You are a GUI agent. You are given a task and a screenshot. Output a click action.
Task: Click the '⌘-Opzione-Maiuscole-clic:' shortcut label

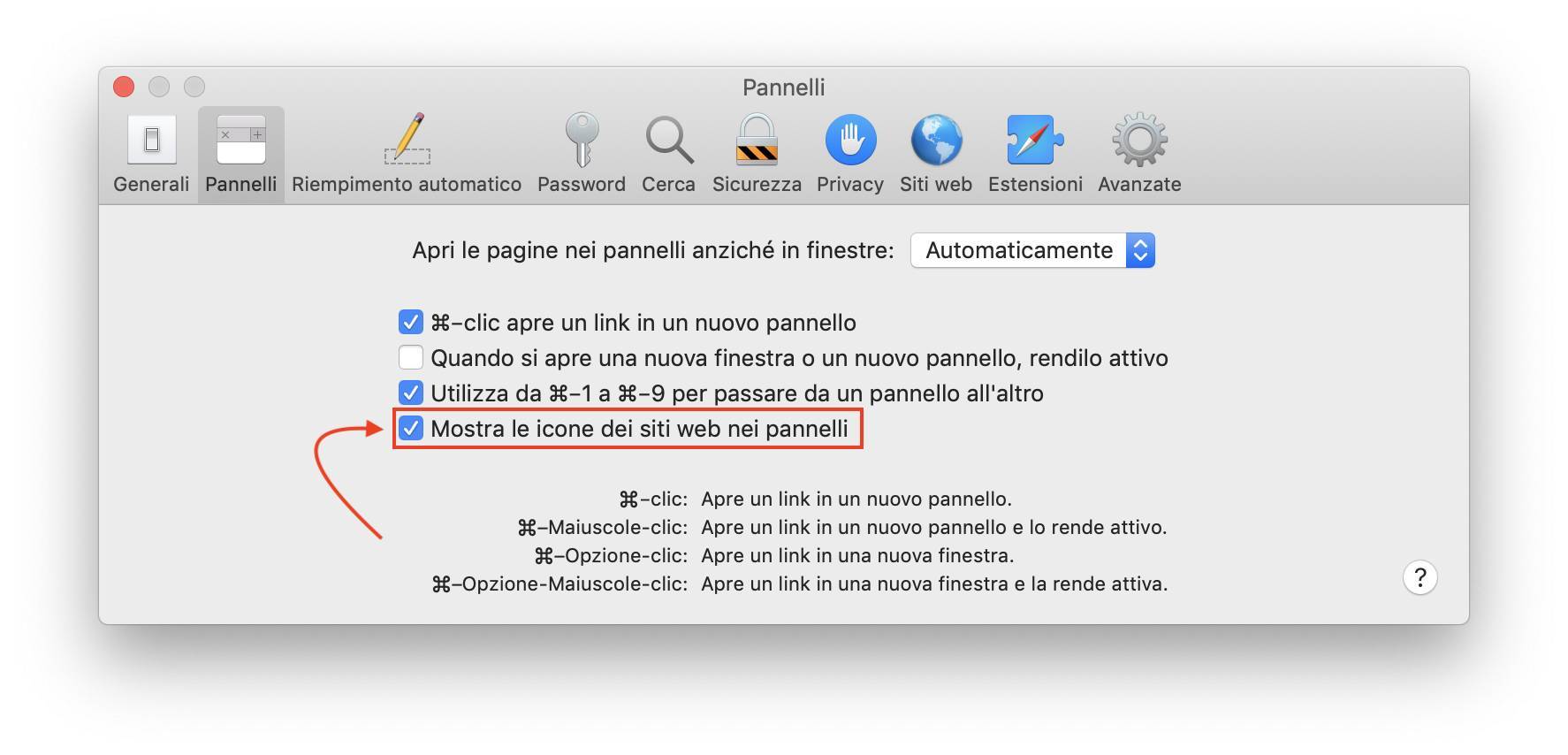click(x=559, y=583)
